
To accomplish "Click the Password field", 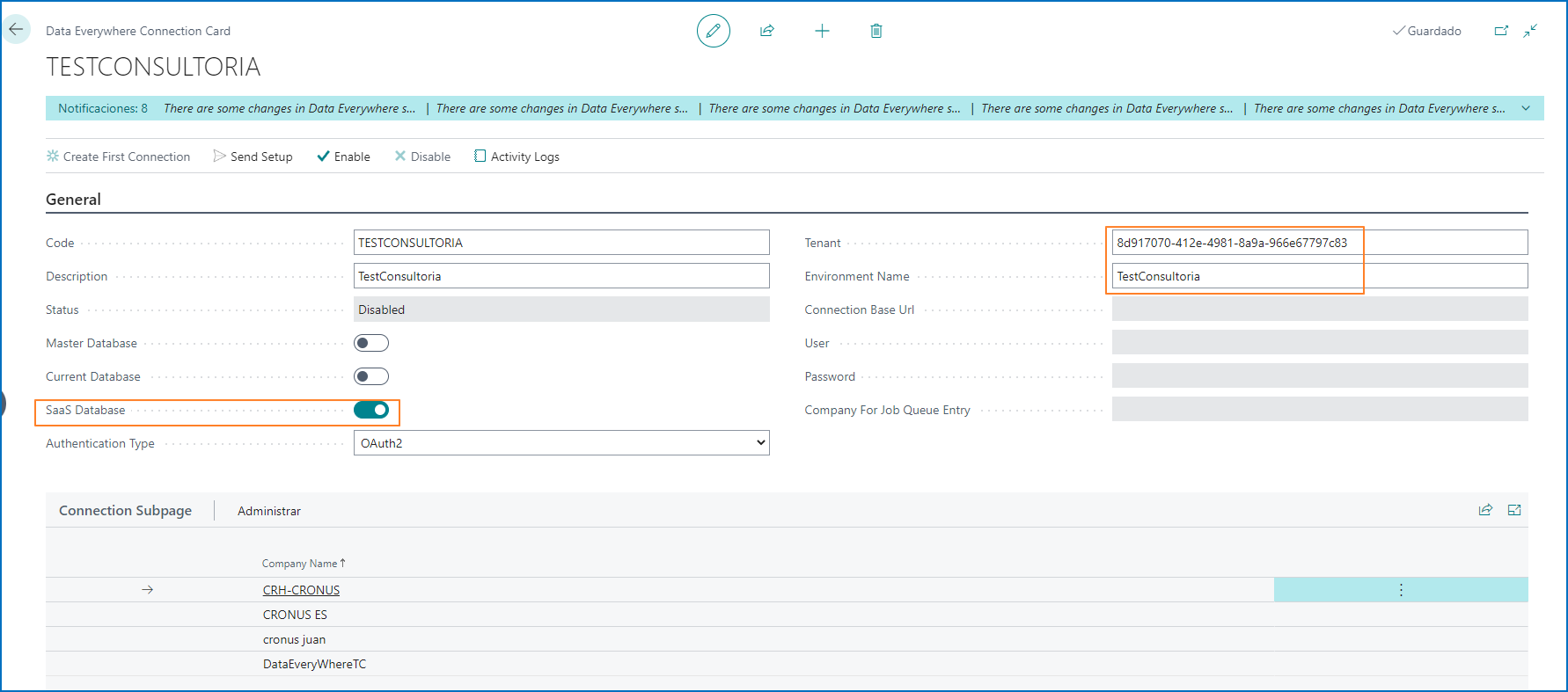I will [1320, 376].
